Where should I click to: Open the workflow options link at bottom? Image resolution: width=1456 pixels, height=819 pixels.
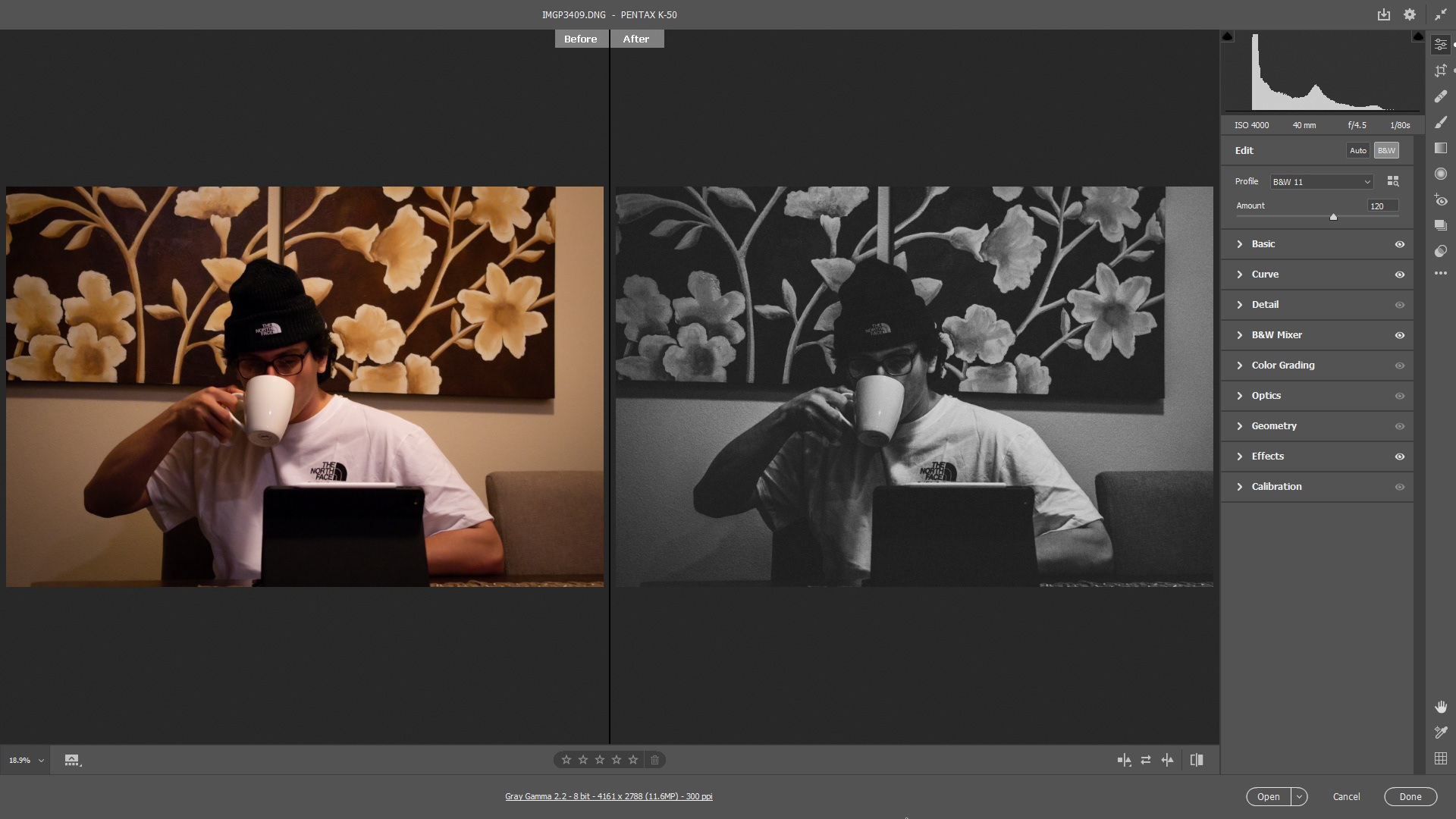click(608, 796)
